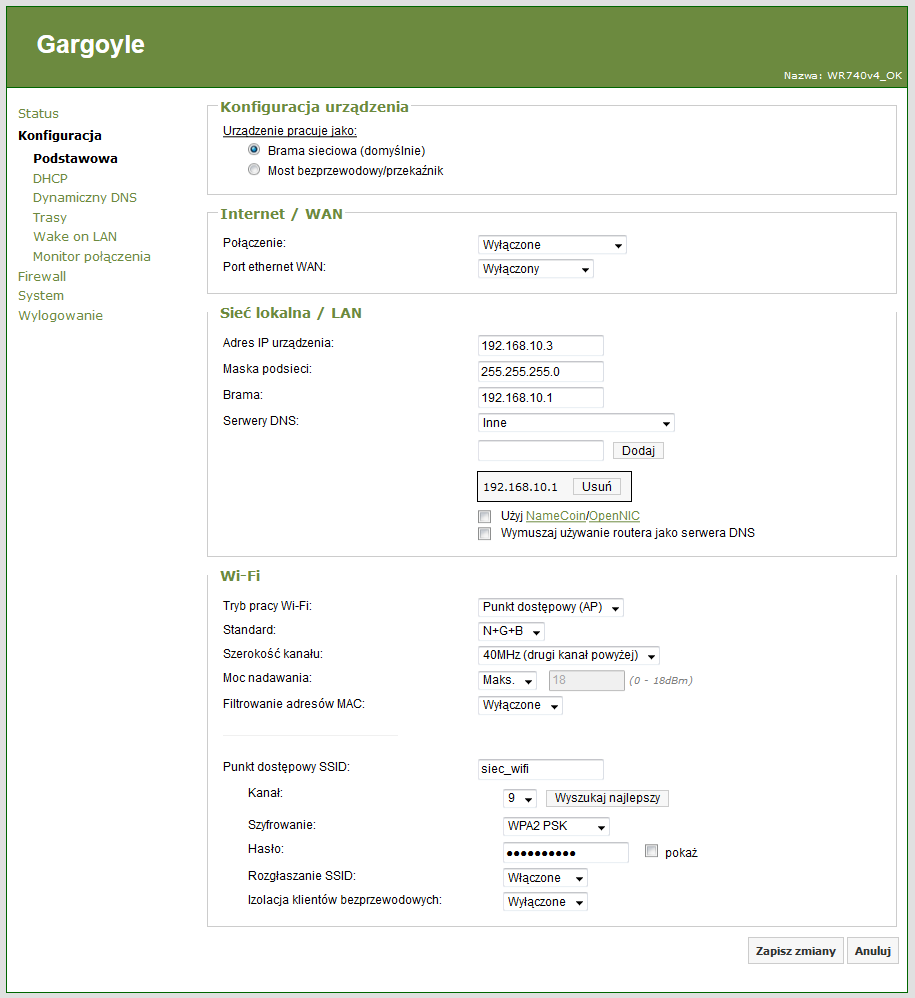Click Zapisz zmiany button
Screen dimensions: 915x998
(795, 951)
